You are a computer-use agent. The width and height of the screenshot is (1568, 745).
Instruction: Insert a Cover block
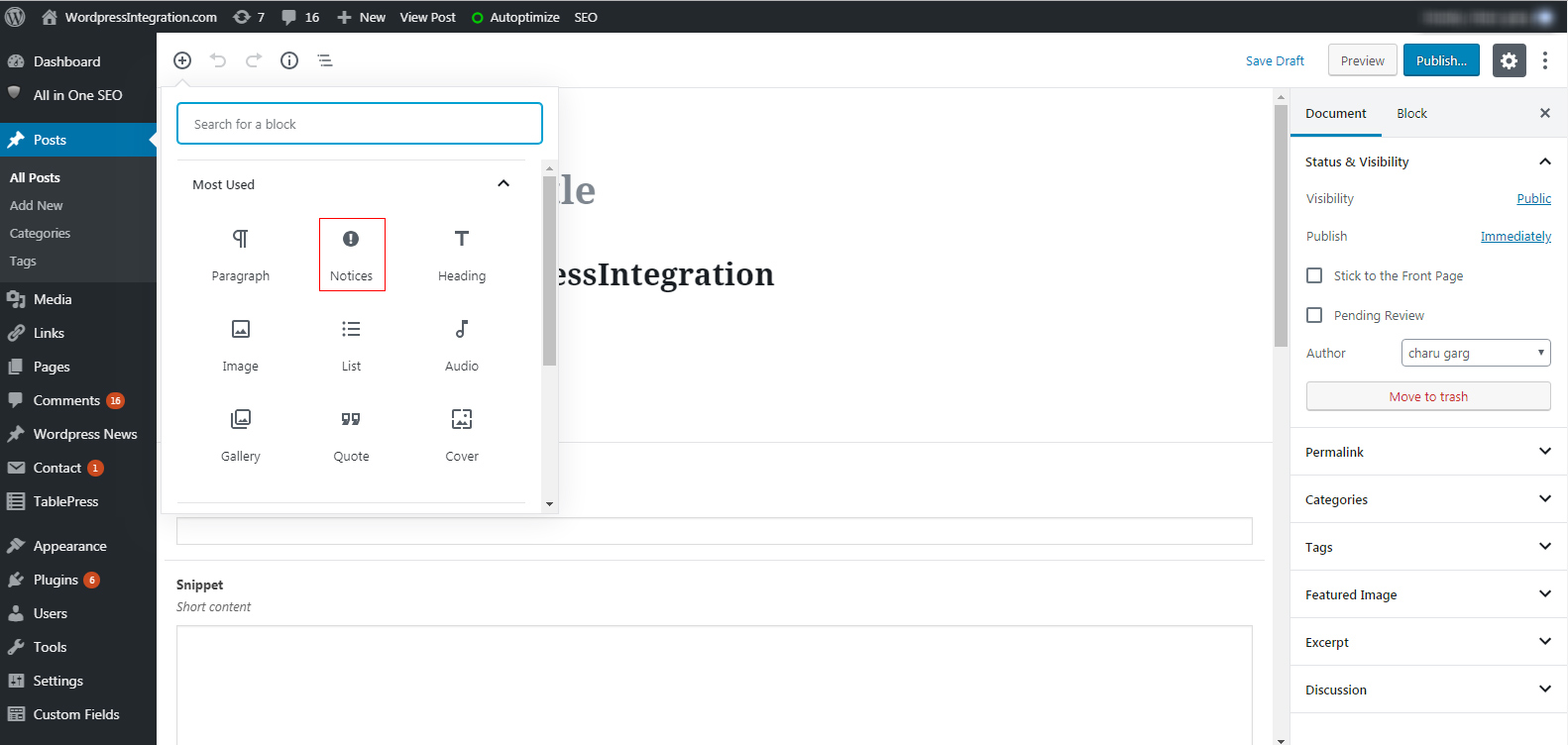[x=462, y=435]
